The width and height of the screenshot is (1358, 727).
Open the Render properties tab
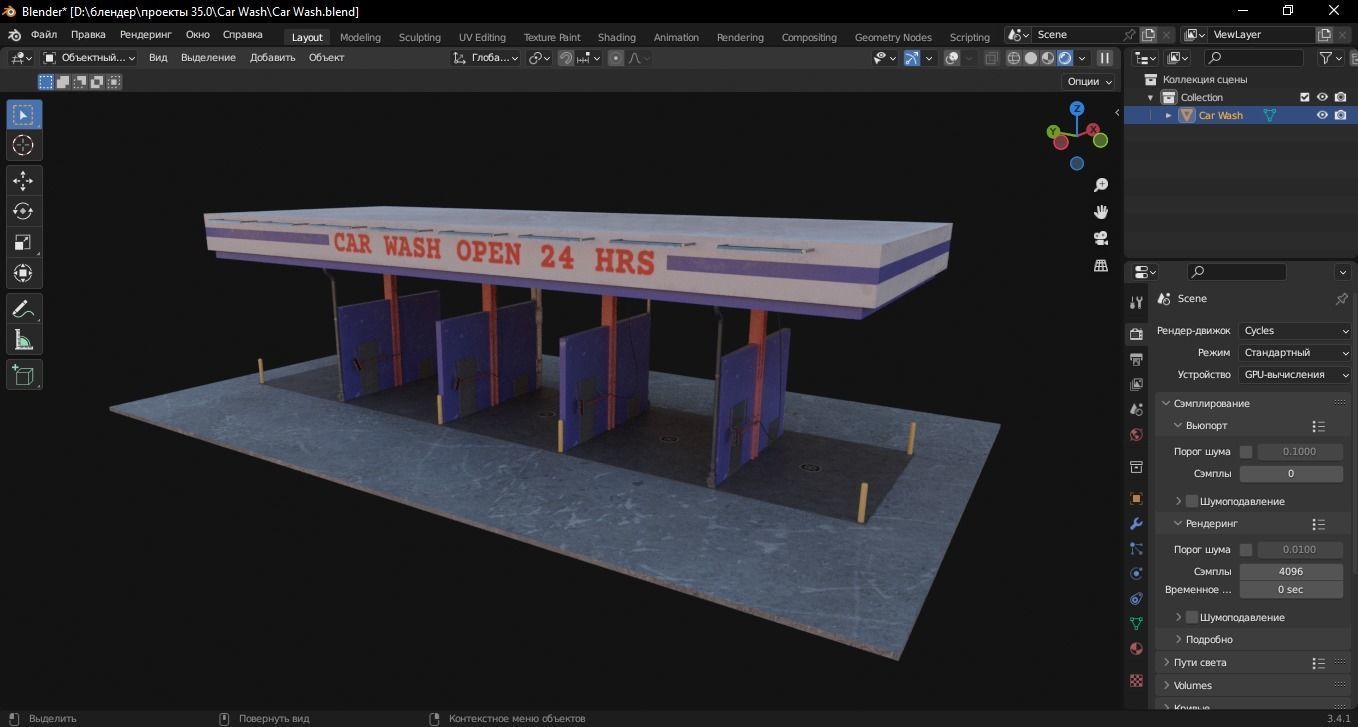coord(1136,334)
